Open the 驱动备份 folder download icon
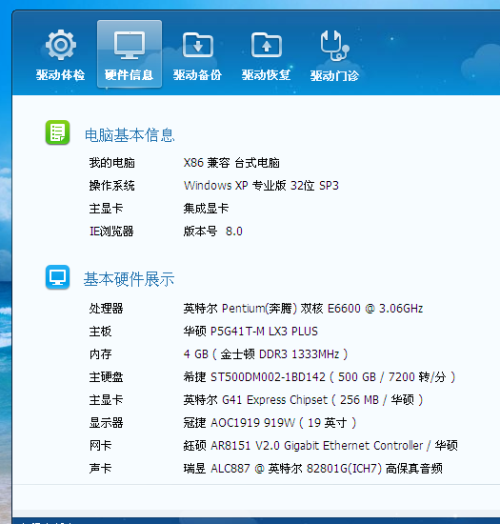The height and width of the screenshot is (524, 500). point(198,45)
